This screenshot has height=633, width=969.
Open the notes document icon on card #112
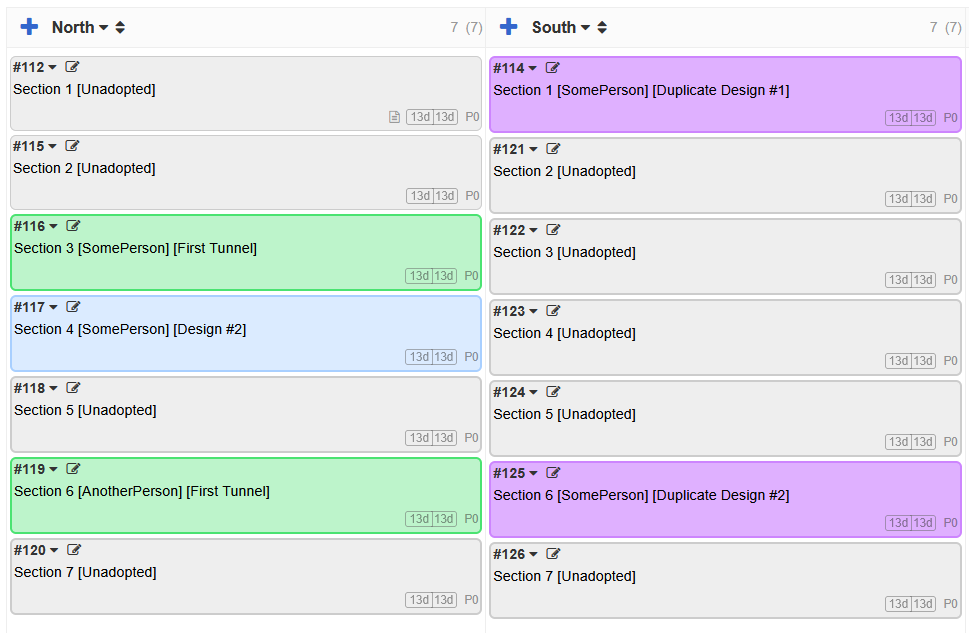point(394,116)
